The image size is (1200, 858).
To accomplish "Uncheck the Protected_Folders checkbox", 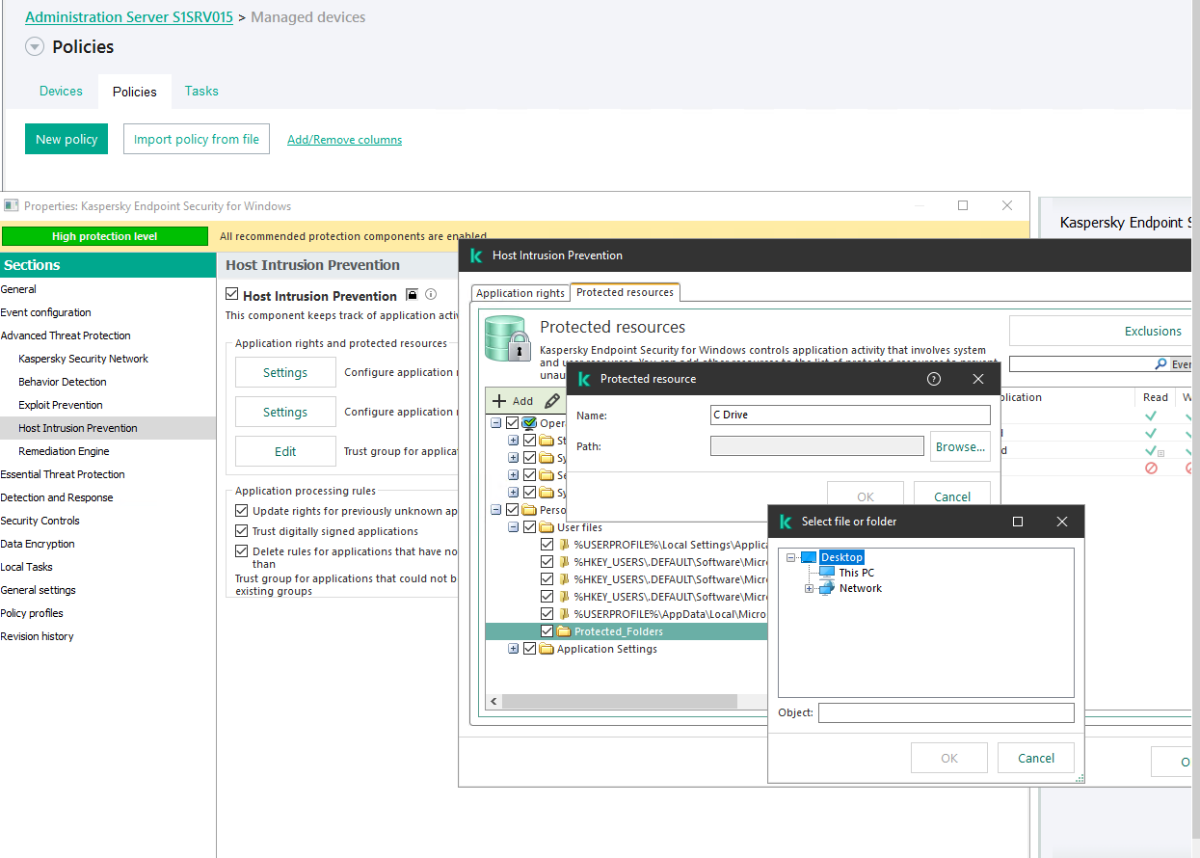I will tap(547, 632).
